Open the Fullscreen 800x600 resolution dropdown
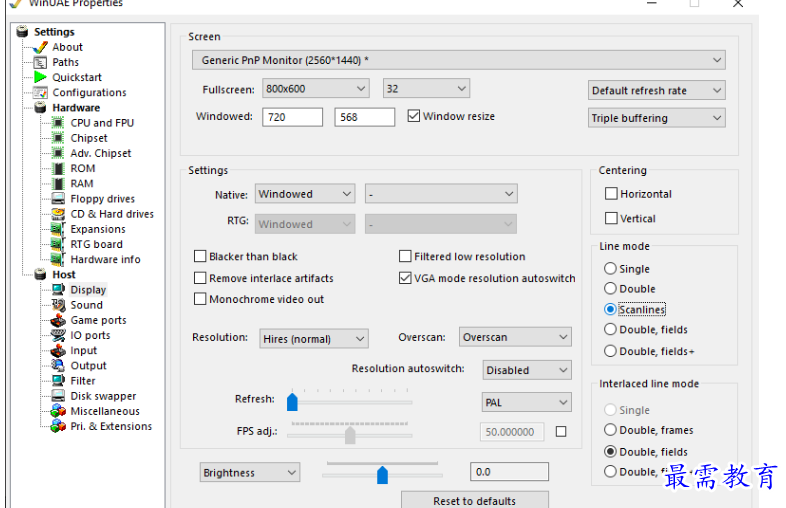Screen dimensions: 786x508 pos(316,89)
